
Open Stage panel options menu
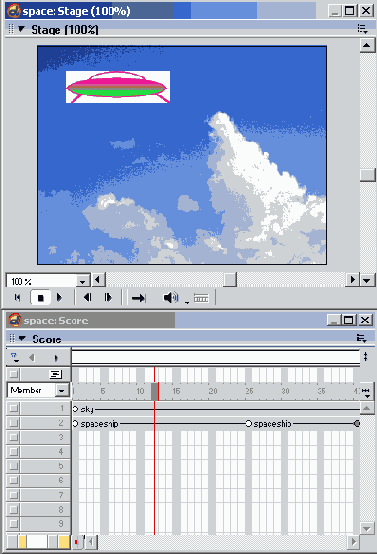362,29
